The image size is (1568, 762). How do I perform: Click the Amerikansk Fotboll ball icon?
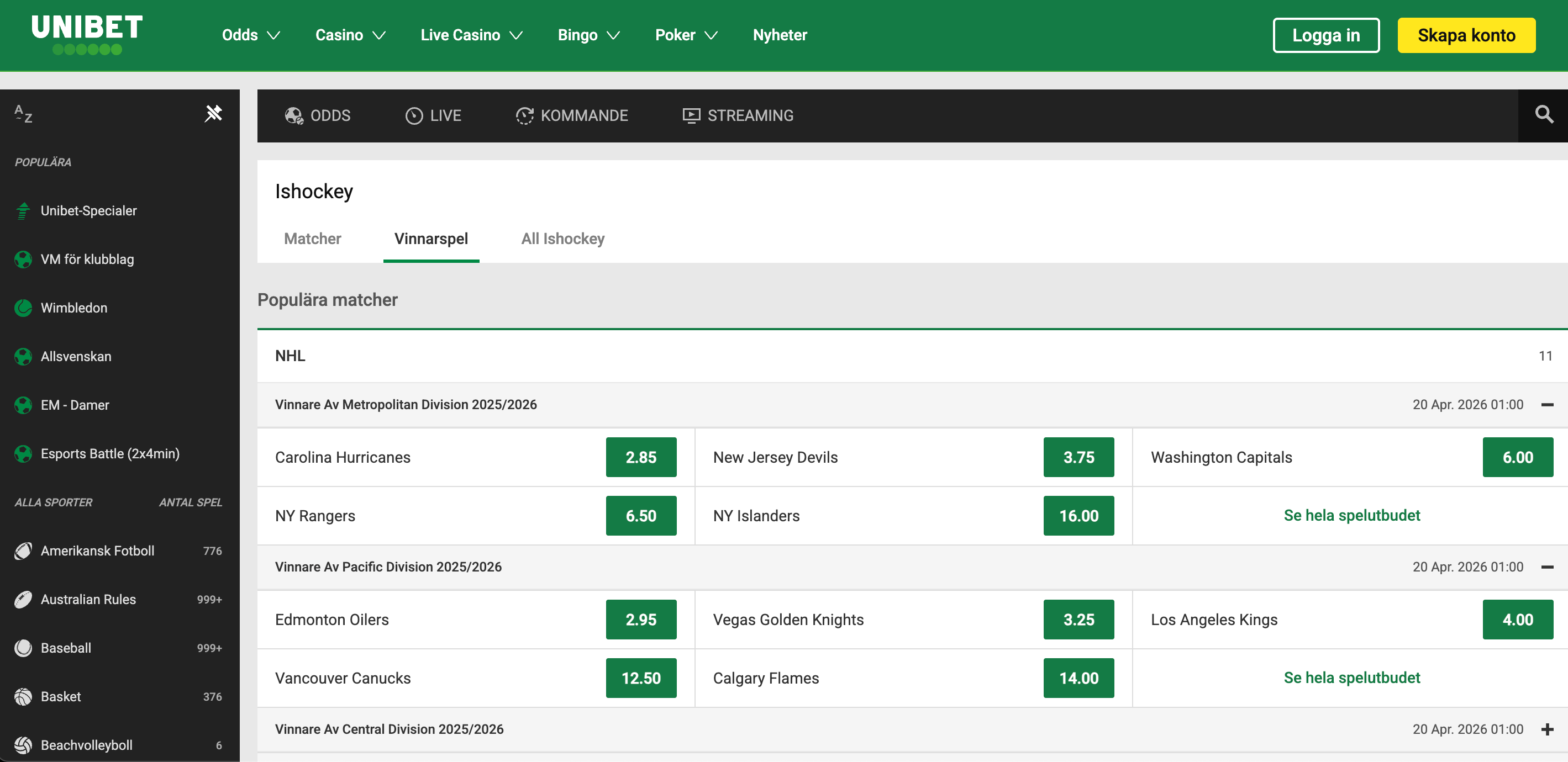pos(23,551)
